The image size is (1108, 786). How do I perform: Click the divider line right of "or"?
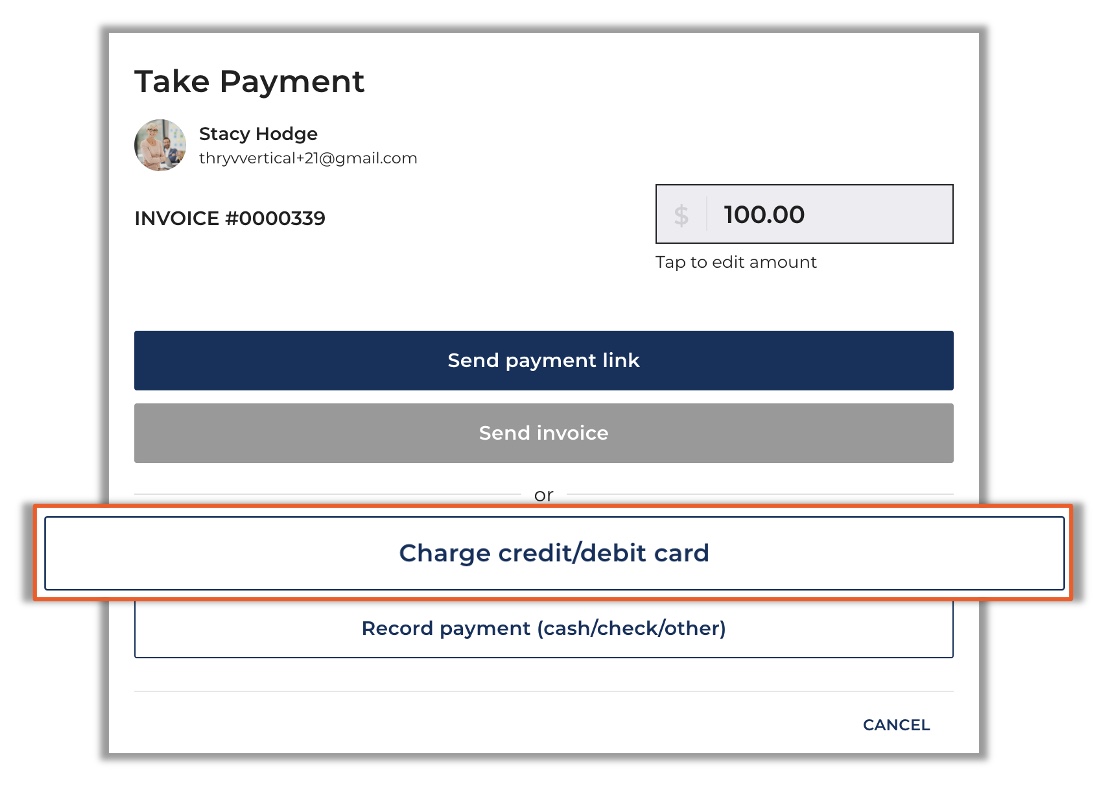pyautogui.click(x=760, y=494)
